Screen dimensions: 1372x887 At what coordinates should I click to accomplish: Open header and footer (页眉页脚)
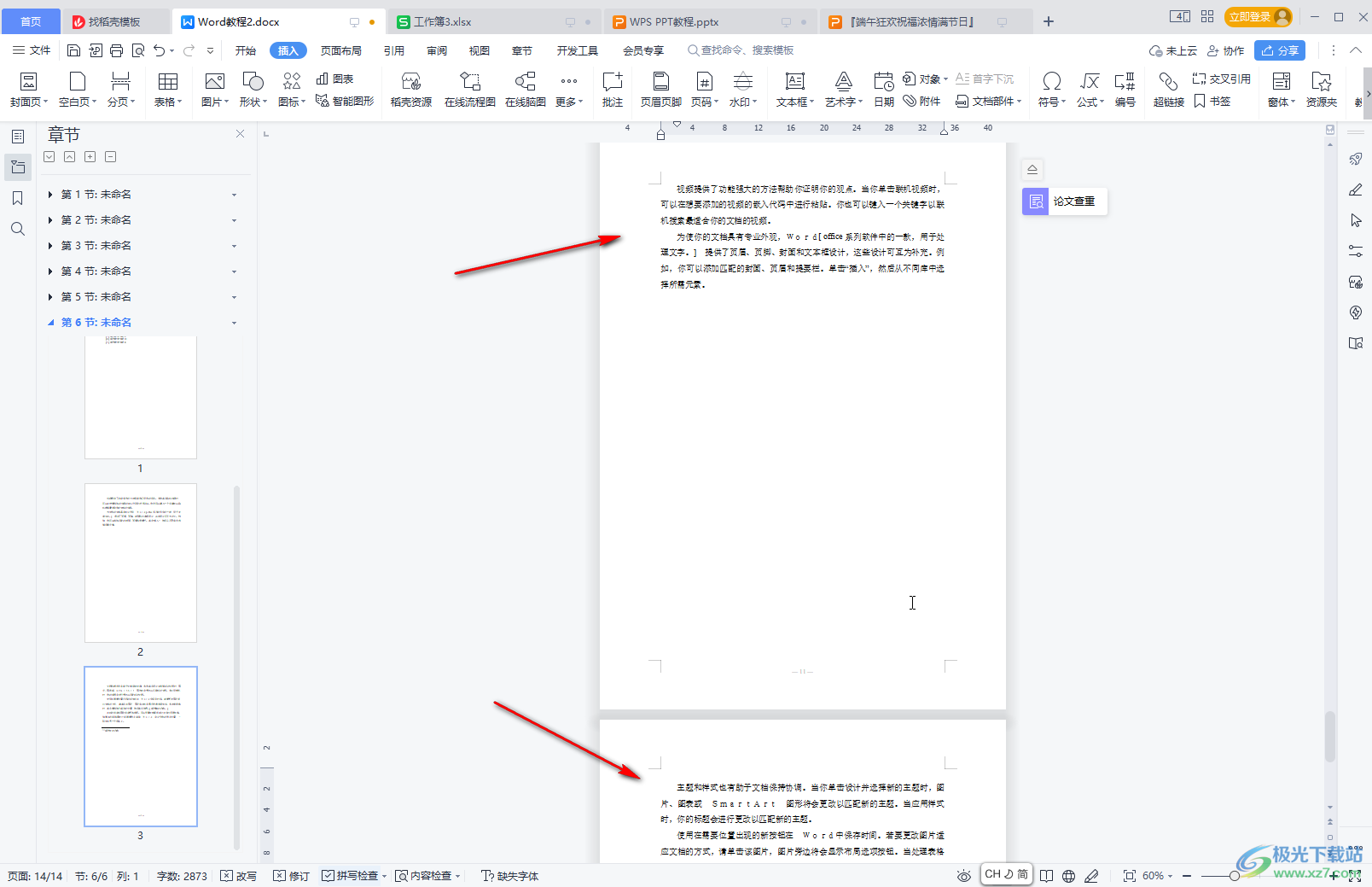660,90
